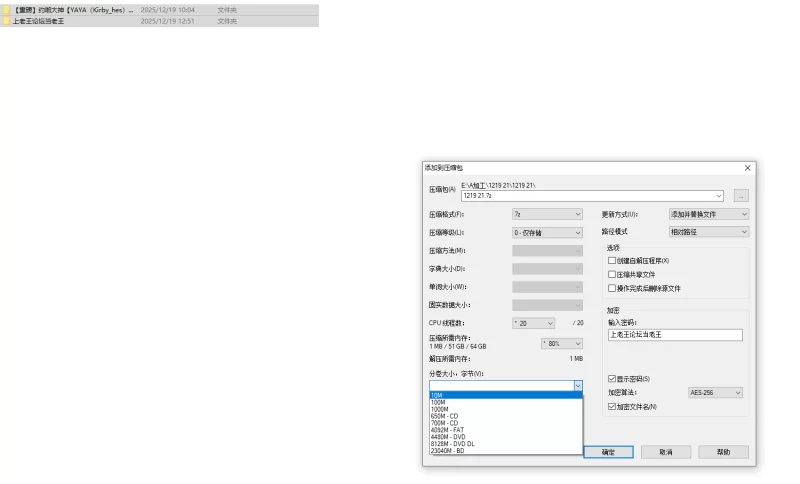Expand the 压缩等级 dropdown
The height and width of the screenshot is (484, 800).
point(547,233)
